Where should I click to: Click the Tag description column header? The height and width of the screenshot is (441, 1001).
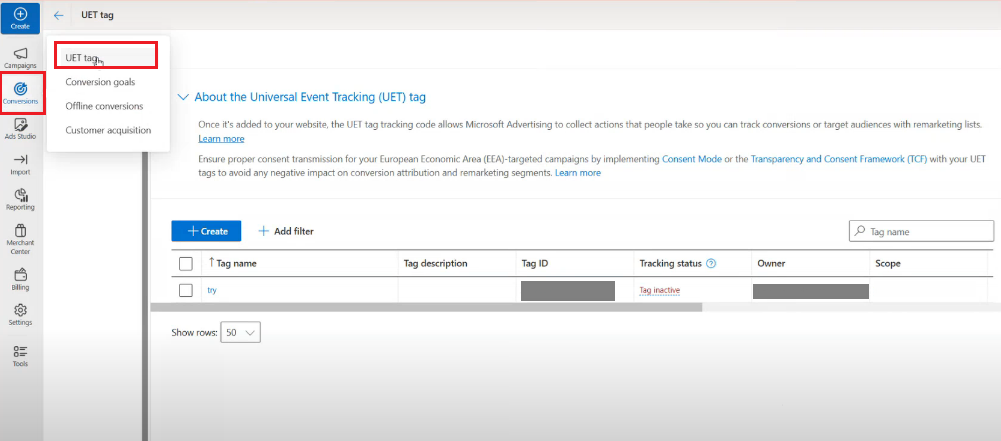click(x=436, y=263)
